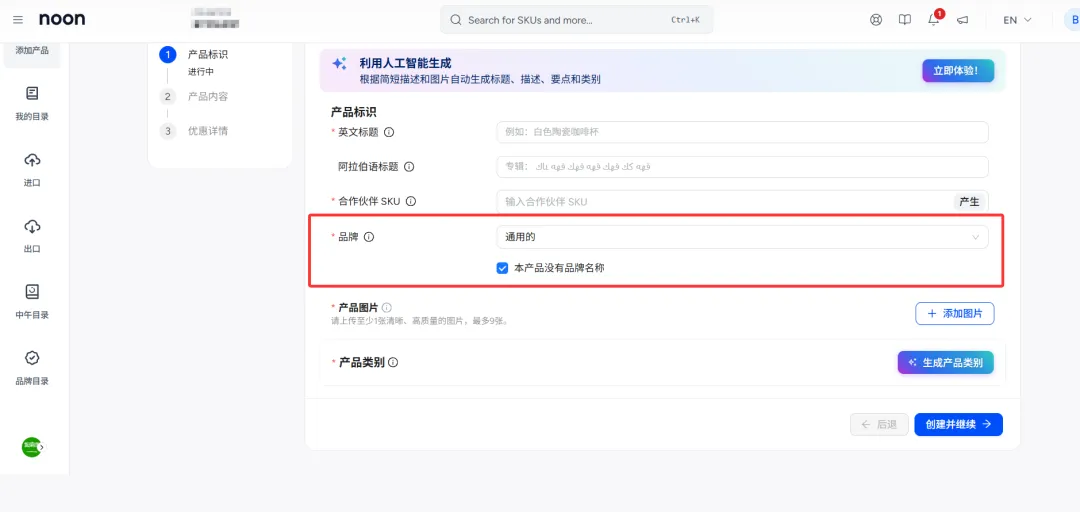
Task: Open the 品牌 dropdown showing 通用的
Action: coord(742,237)
